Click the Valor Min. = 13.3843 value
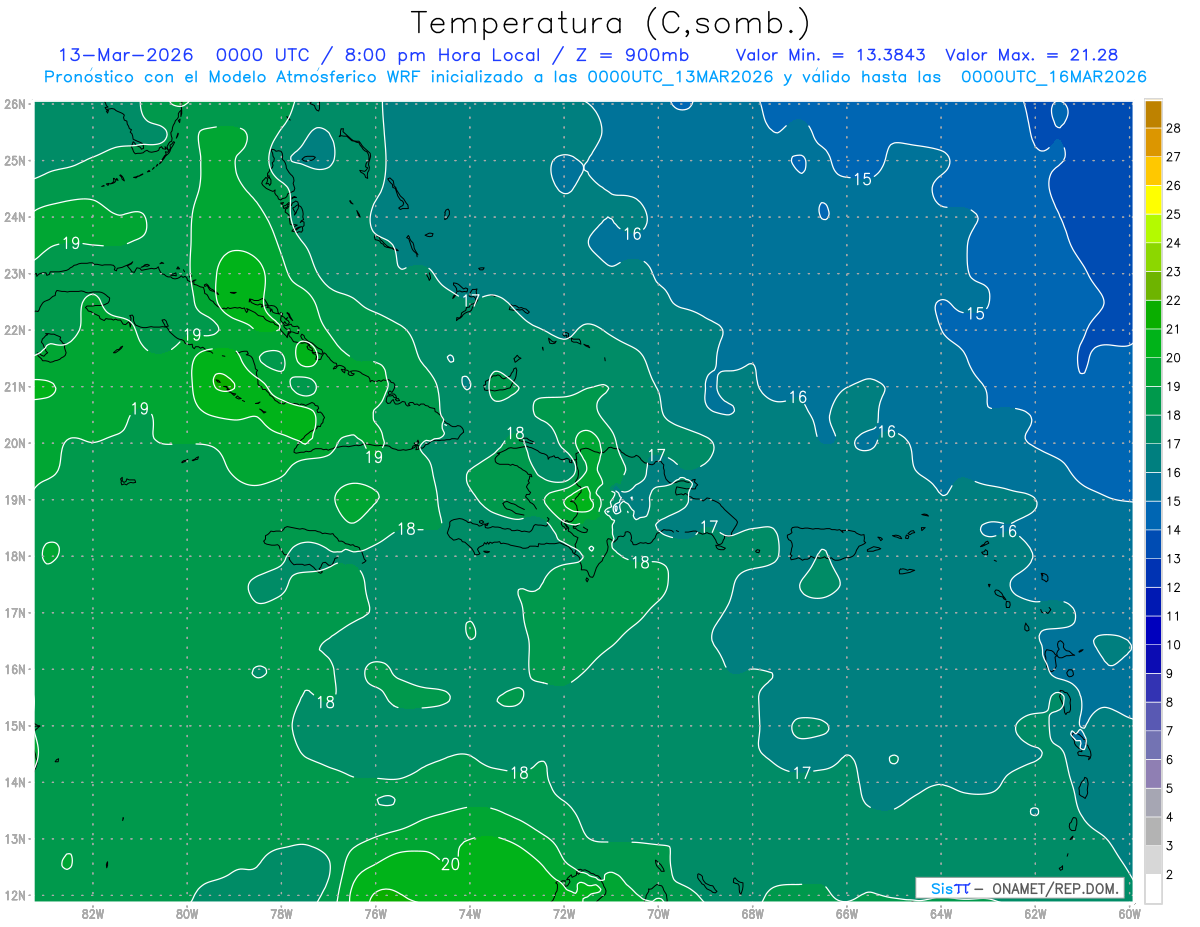1200x927 pixels. (x=830, y=55)
